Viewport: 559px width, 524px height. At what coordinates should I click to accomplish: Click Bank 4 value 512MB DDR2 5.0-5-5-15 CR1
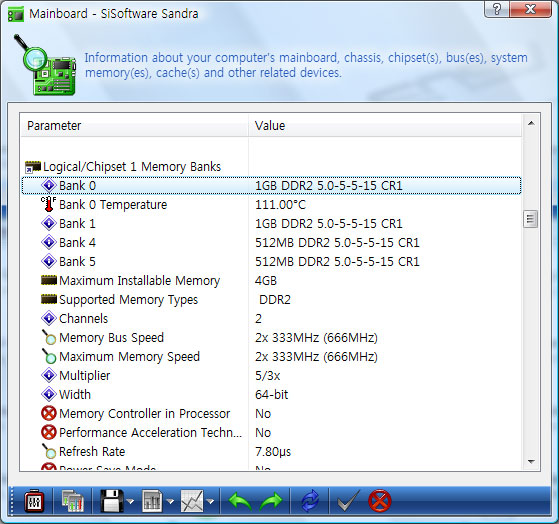click(337, 242)
